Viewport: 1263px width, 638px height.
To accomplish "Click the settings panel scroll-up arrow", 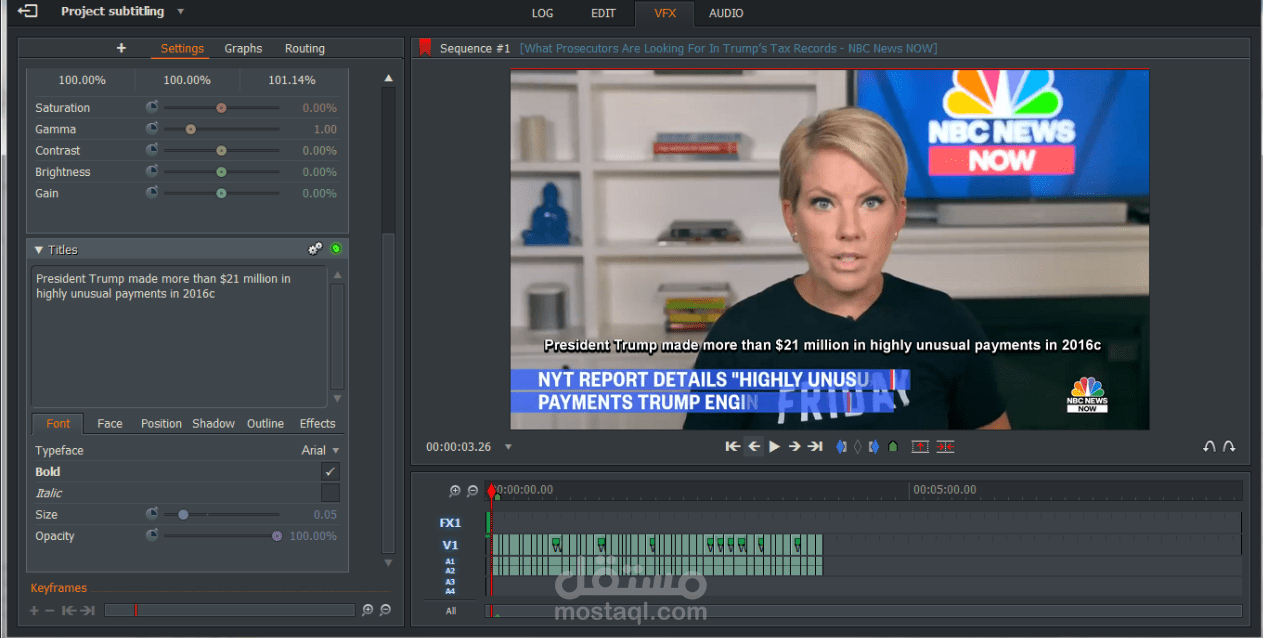I will (389, 78).
